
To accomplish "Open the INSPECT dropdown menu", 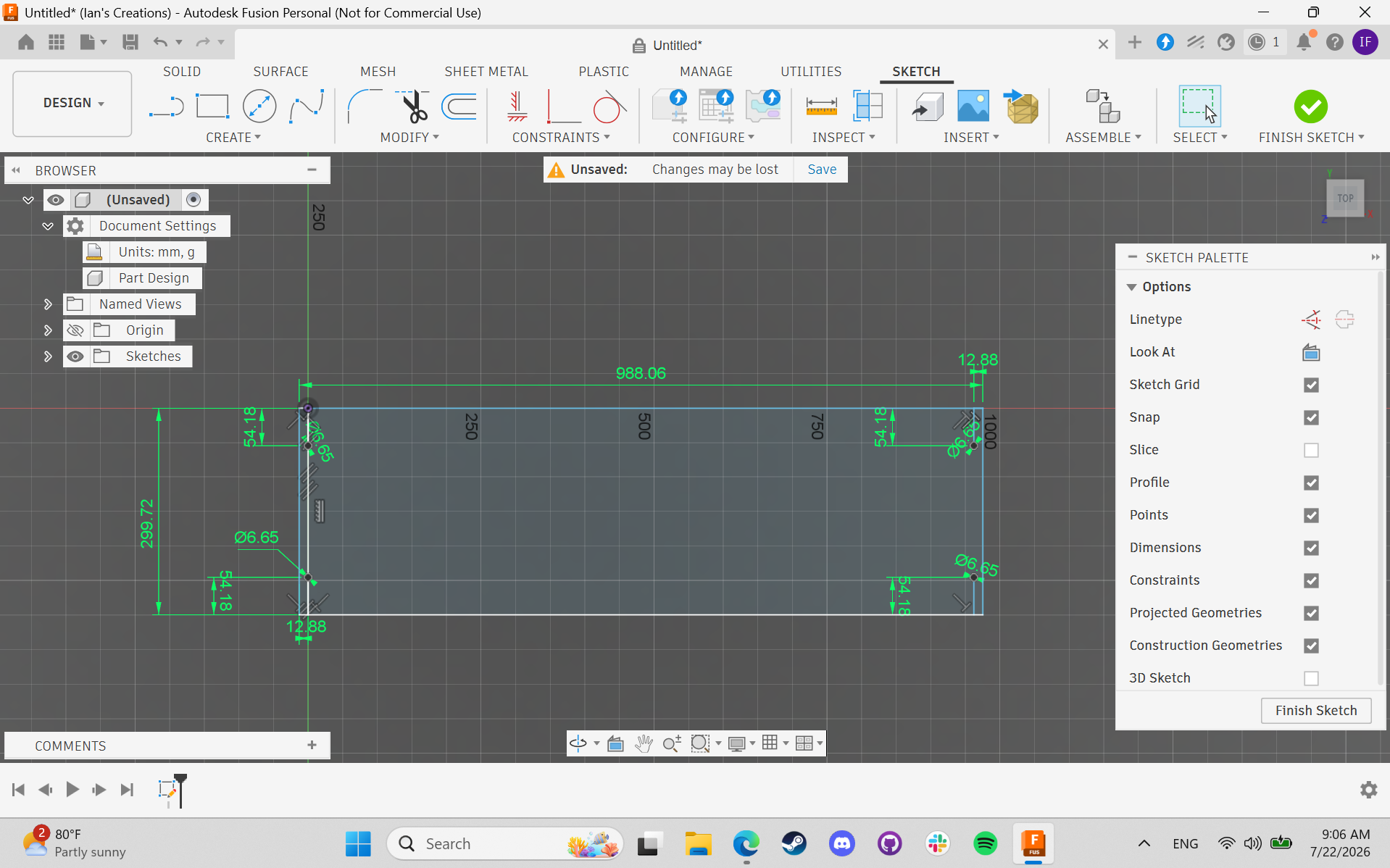I will click(x=844, y=137).
